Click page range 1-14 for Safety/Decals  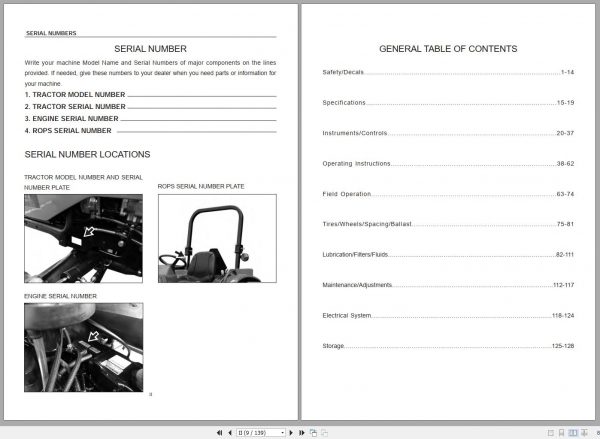pyautogui.click(x=567, y=72)
